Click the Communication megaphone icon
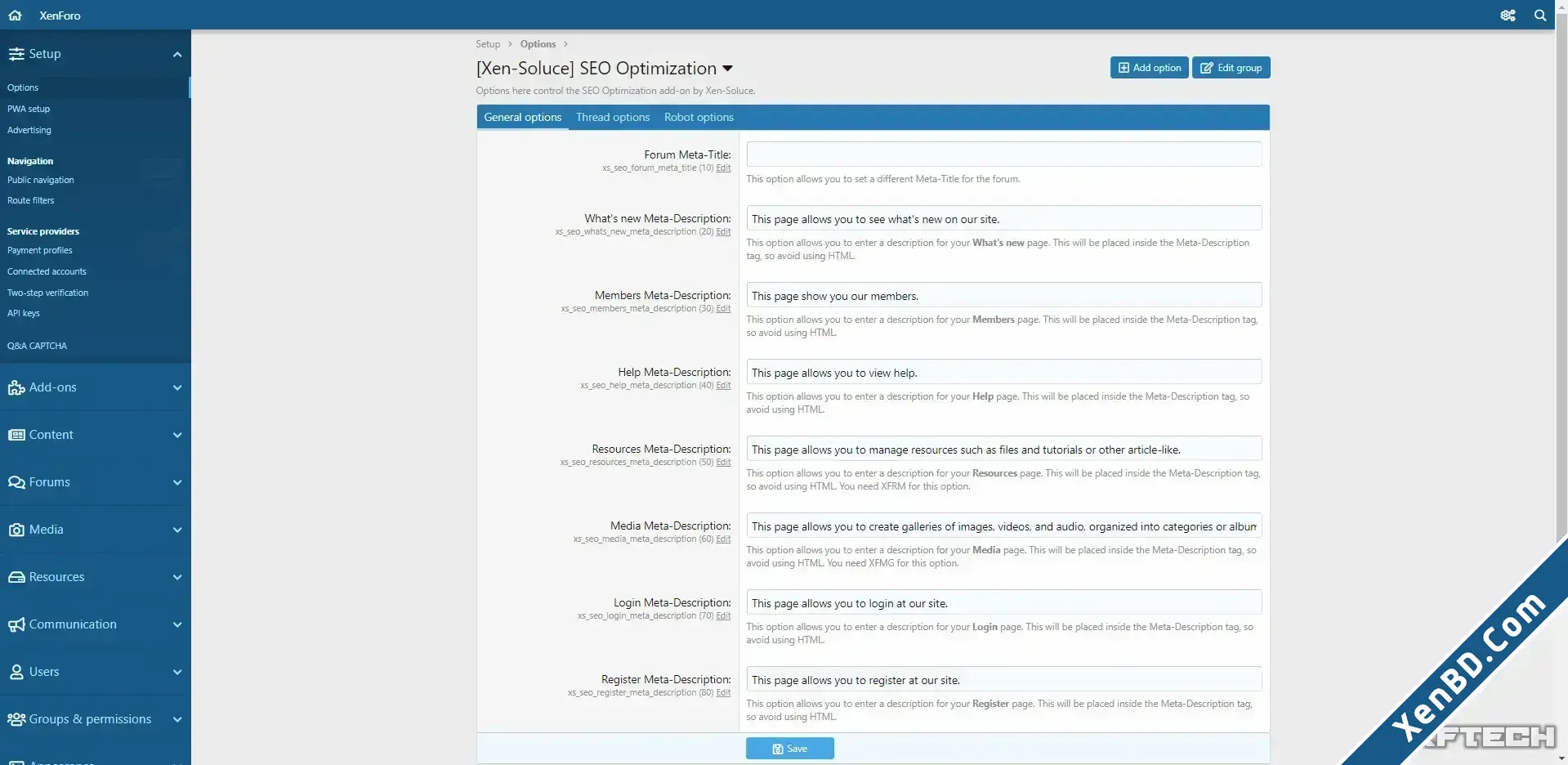This screenshot has height=765, width=1568. click(x=16, y=624)
